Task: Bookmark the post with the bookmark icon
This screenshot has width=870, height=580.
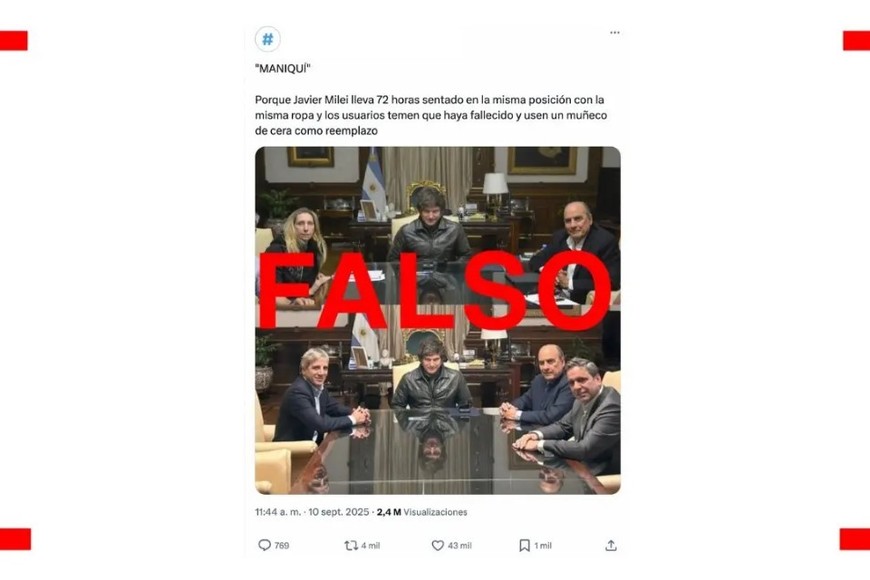Action: [x=524, y=546]
